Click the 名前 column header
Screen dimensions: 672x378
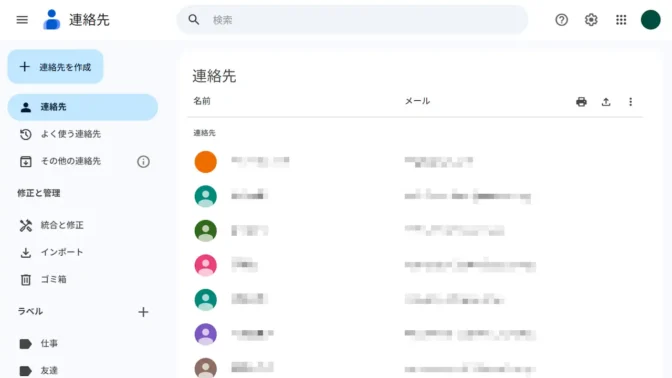pyautogui.click(x=202, y=101)
